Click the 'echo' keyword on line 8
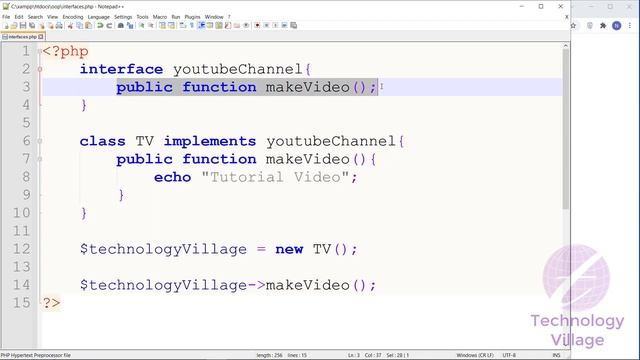The height and width of the screenshot is (360, 640). (x=172, y=177)
